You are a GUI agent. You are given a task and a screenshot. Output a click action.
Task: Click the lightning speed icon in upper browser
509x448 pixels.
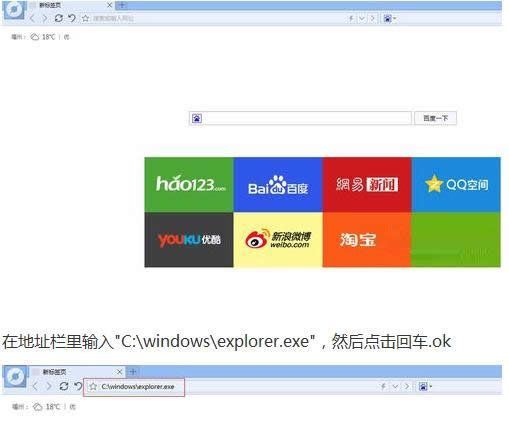tap(351, 18)
